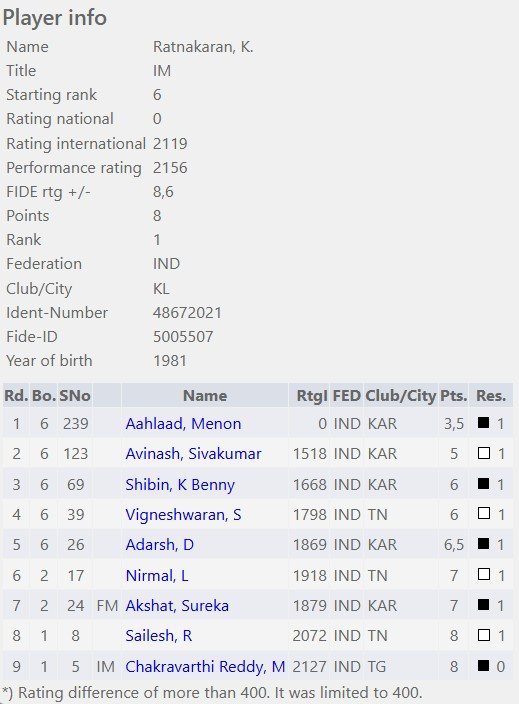Viewport: 519px width, 704px height.
Task: Click the Name column header
Action: click(x=205, y=396)
